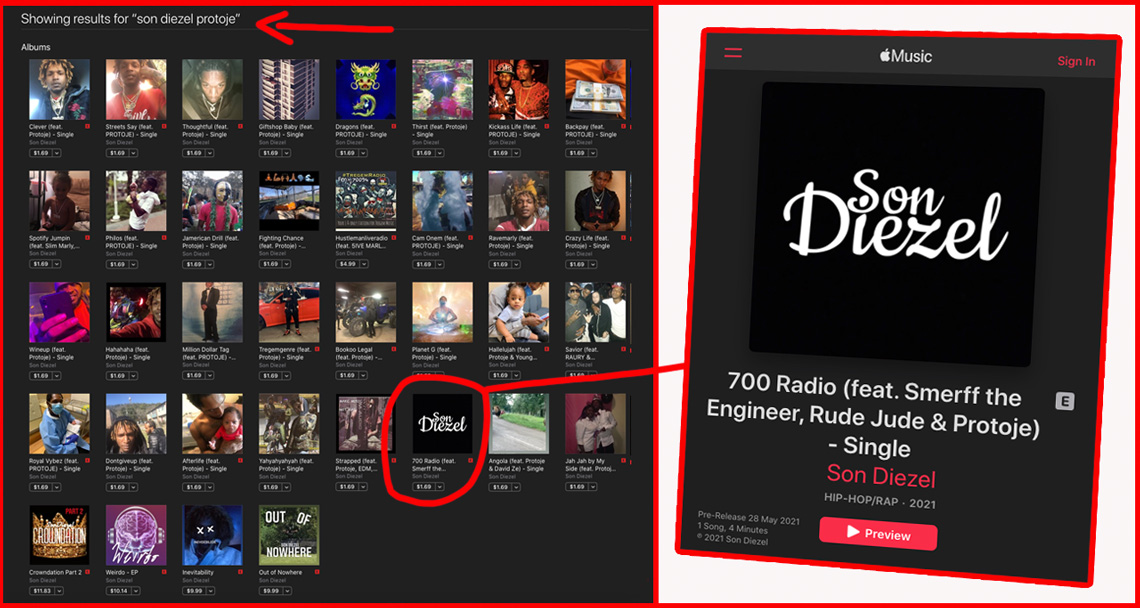Click the Apple Music logo
The image size is (1140, 608).
point(905,56)
